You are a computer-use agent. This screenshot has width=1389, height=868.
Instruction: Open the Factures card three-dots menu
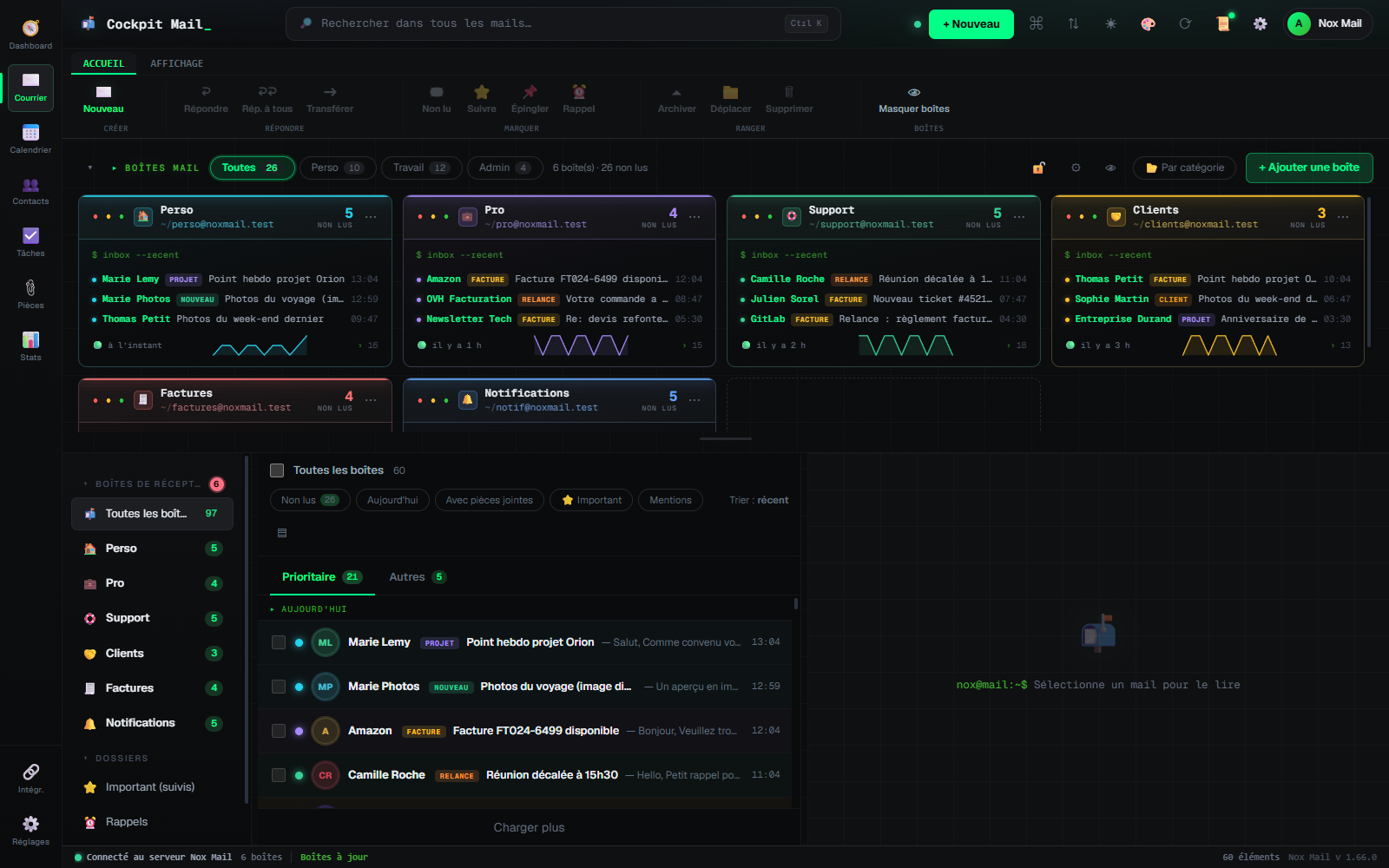[x=371, y=400]
